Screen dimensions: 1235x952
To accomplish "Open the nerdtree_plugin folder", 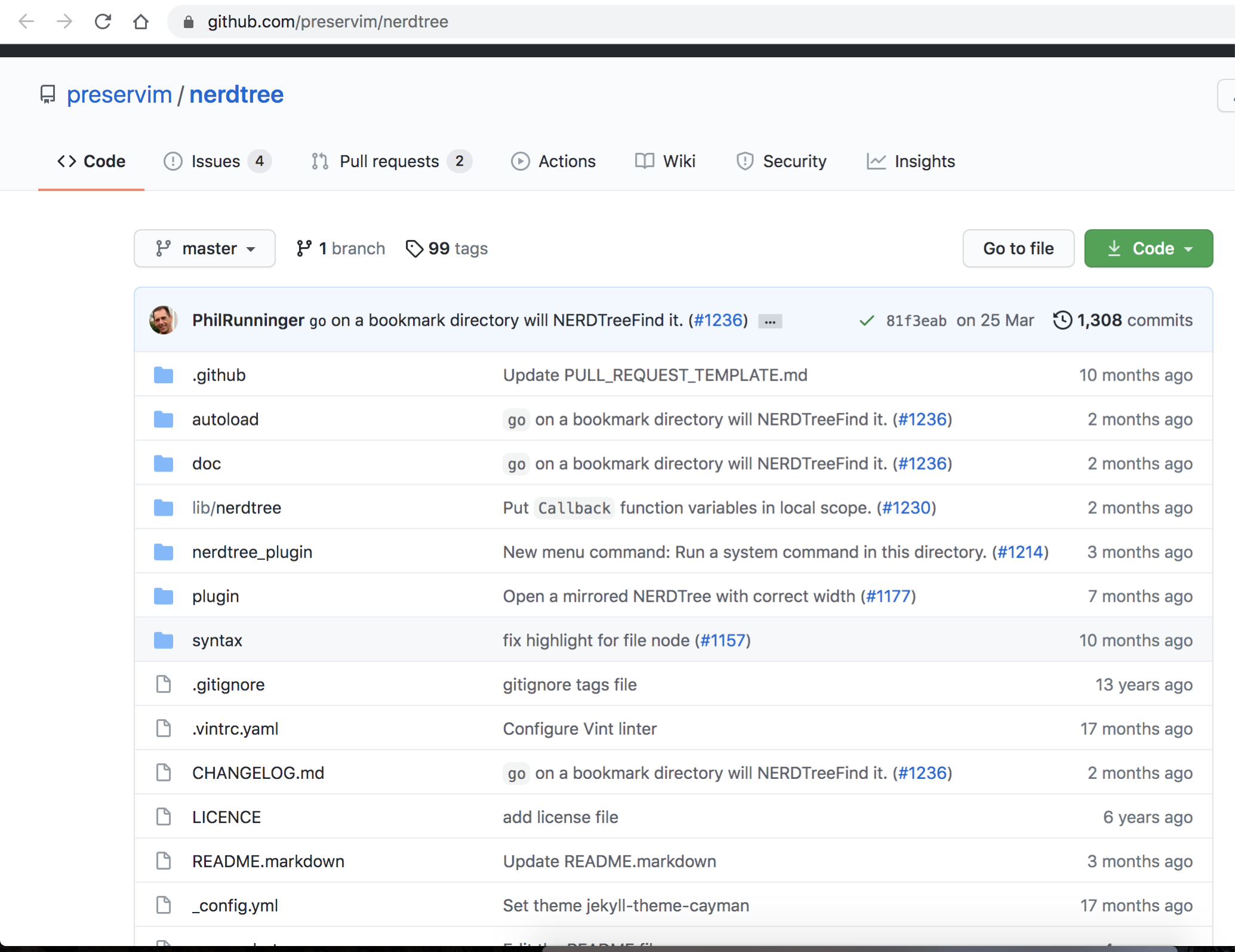I will click(252, 552).
